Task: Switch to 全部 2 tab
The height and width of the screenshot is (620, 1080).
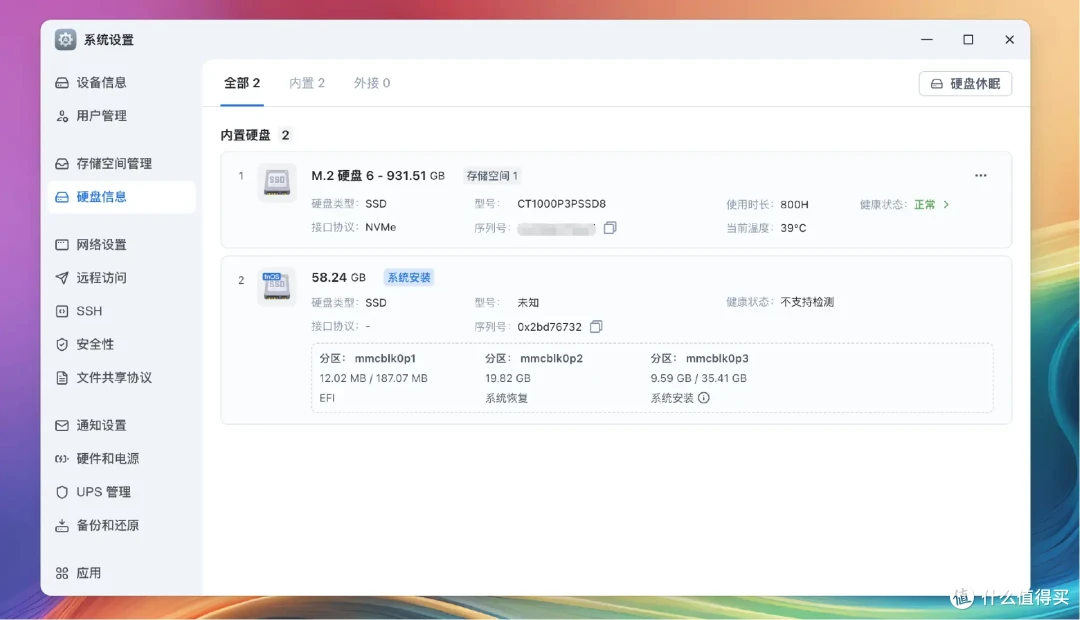Action: (242, 83)
